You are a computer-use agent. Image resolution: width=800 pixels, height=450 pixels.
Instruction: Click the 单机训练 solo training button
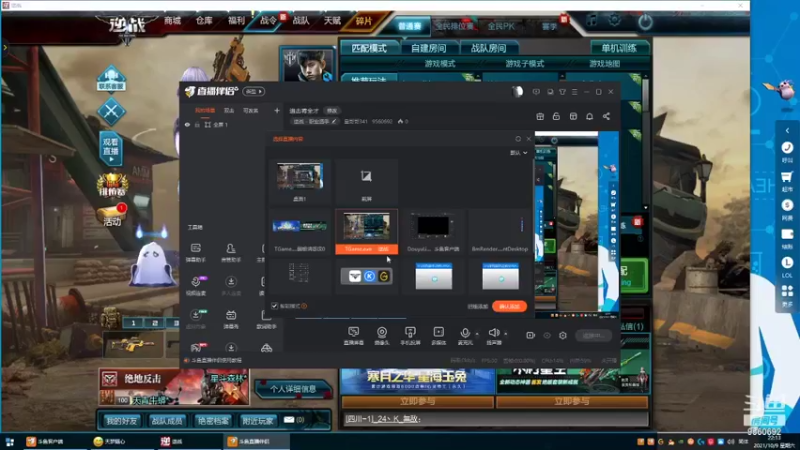pos(619,48)
